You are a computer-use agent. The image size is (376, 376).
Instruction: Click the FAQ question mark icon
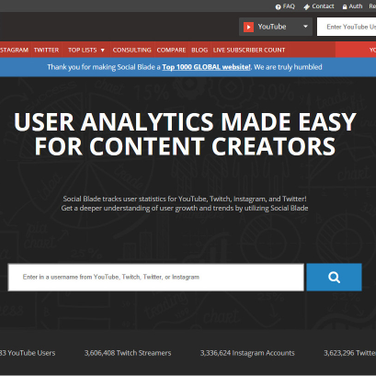click(278, 7)
